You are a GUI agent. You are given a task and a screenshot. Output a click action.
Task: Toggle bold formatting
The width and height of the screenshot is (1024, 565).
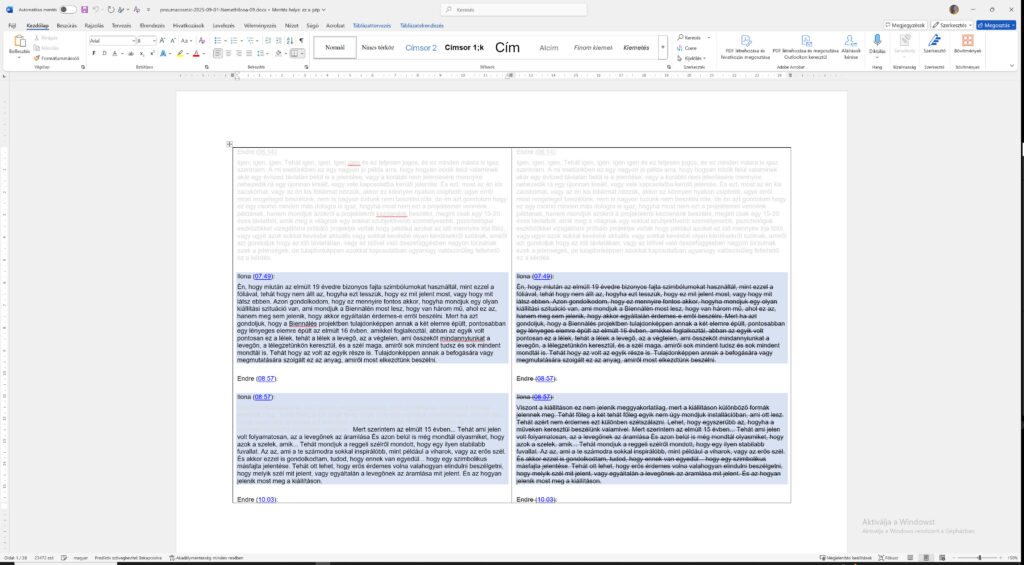point(94,53)
